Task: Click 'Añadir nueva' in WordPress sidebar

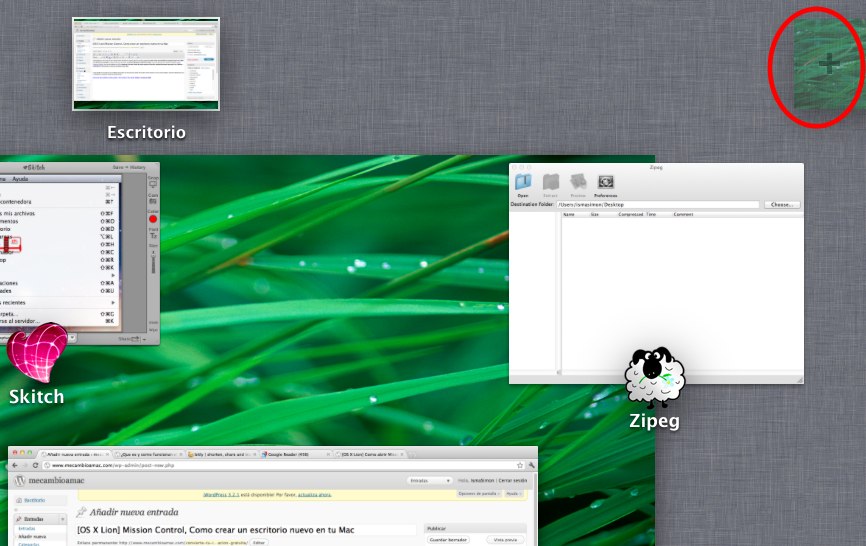Action: click(x=32, y=537)
